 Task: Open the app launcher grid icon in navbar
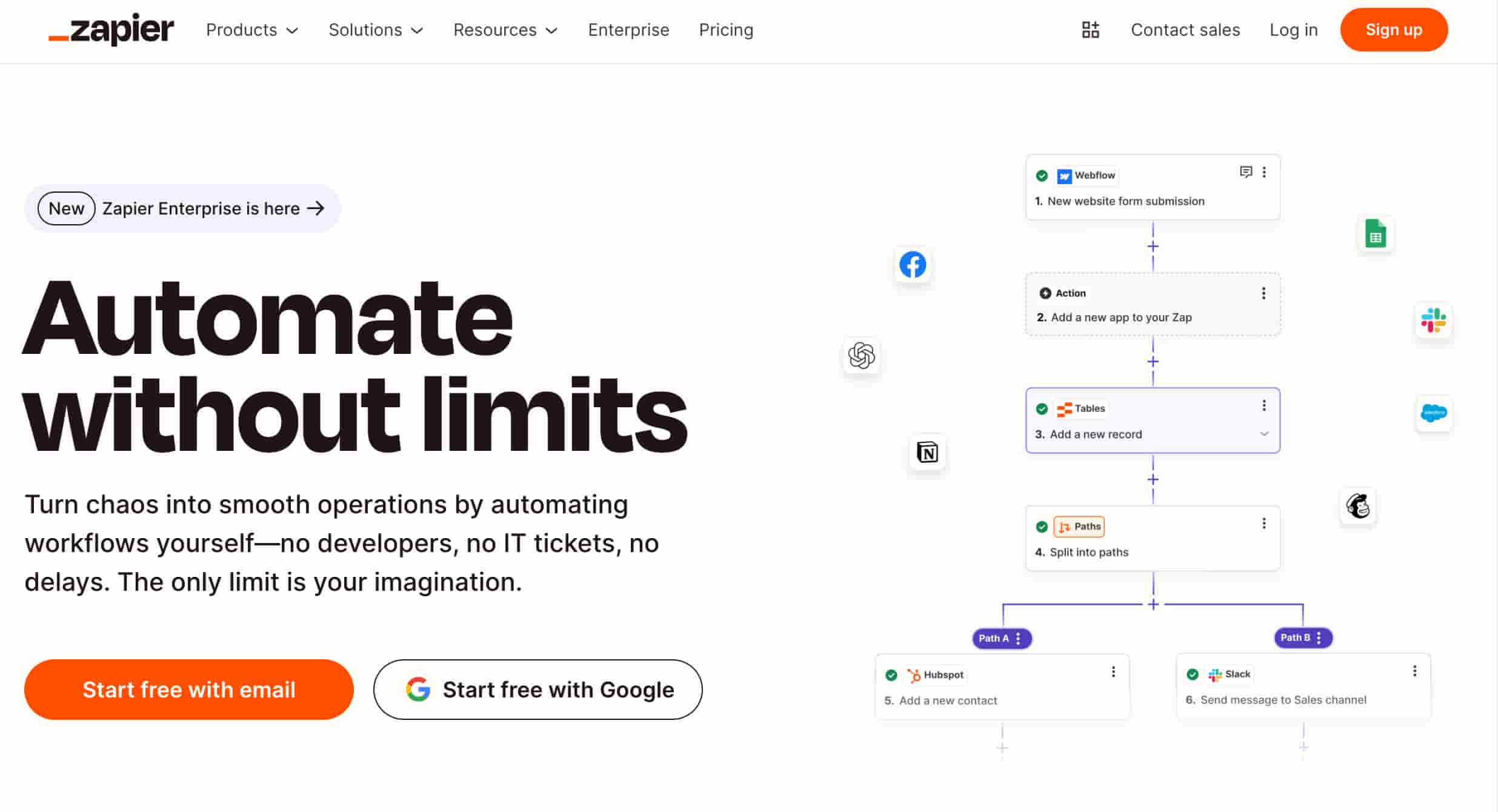tap(1090, 29)
